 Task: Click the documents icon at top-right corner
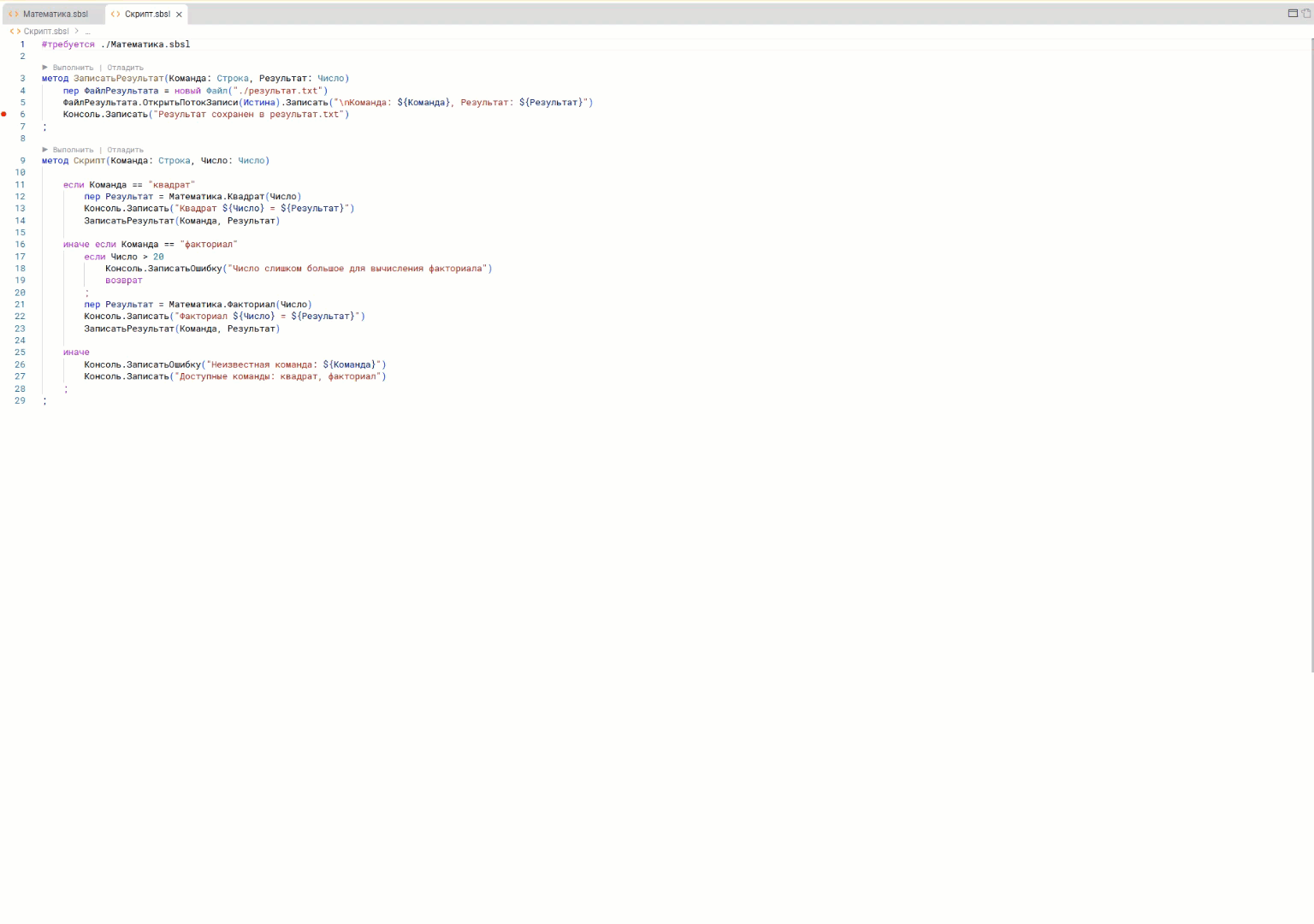1306,13
